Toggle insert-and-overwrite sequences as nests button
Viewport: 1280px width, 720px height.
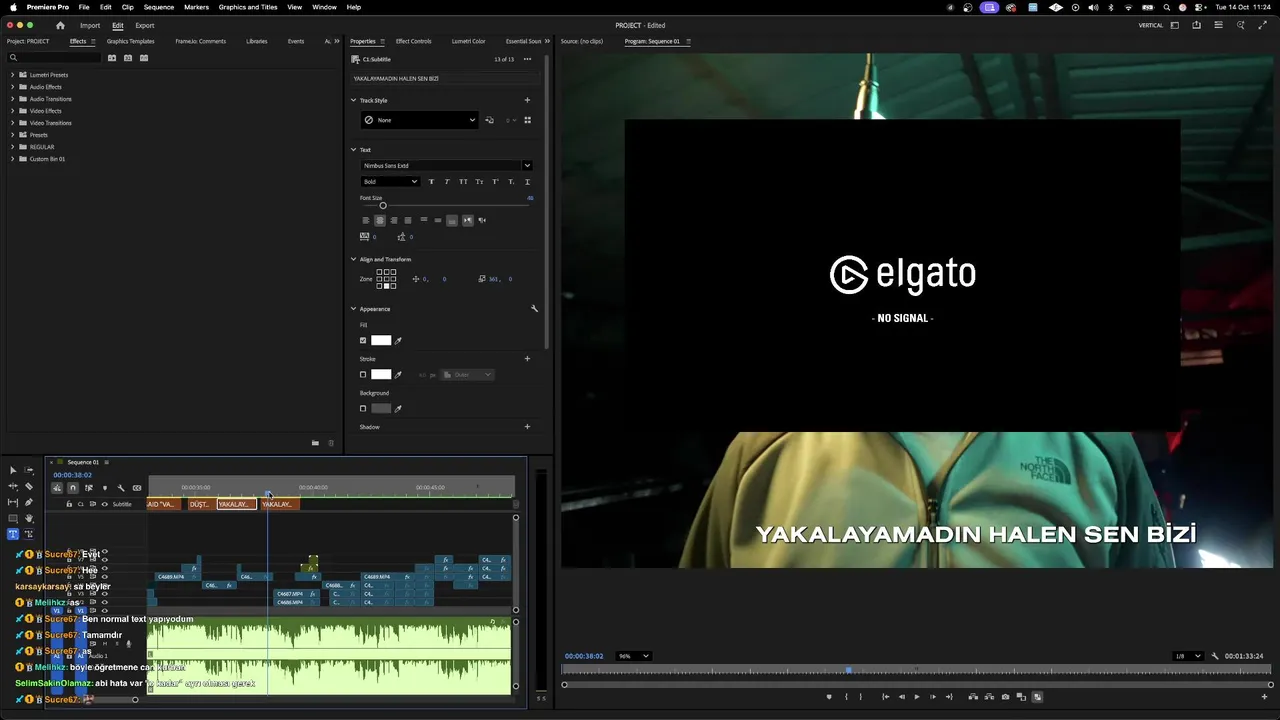click(x=57, y=488)
